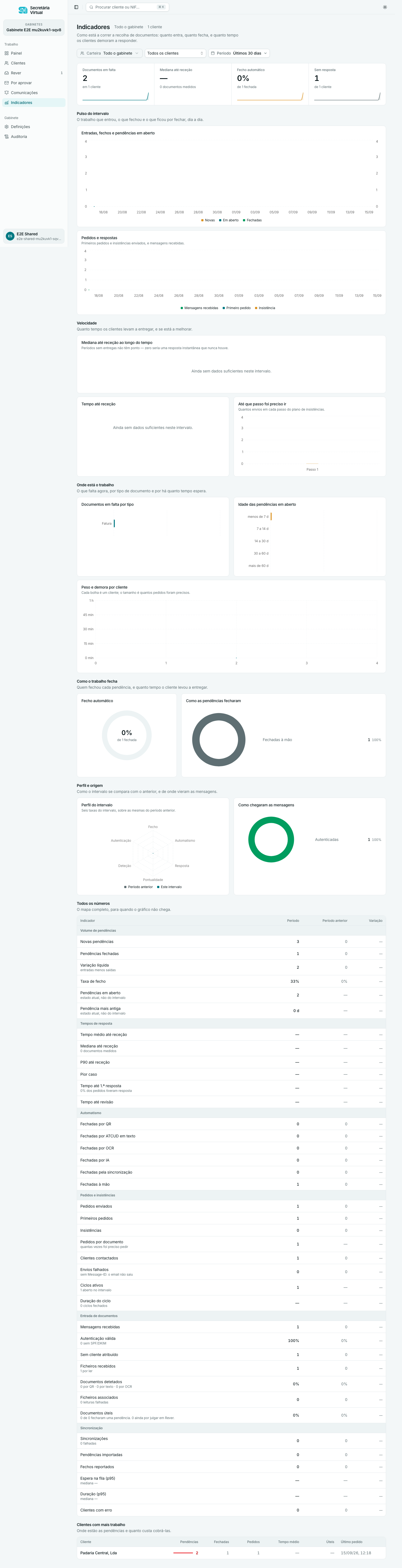Click the "Clientes contactados" row
402x1568 pixels.
(231, 1258)
